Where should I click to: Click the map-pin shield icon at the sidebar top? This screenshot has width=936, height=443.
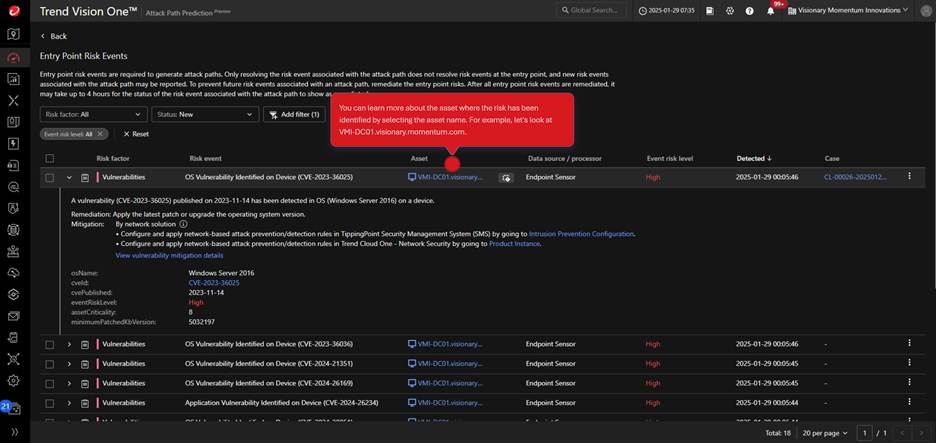14,34
